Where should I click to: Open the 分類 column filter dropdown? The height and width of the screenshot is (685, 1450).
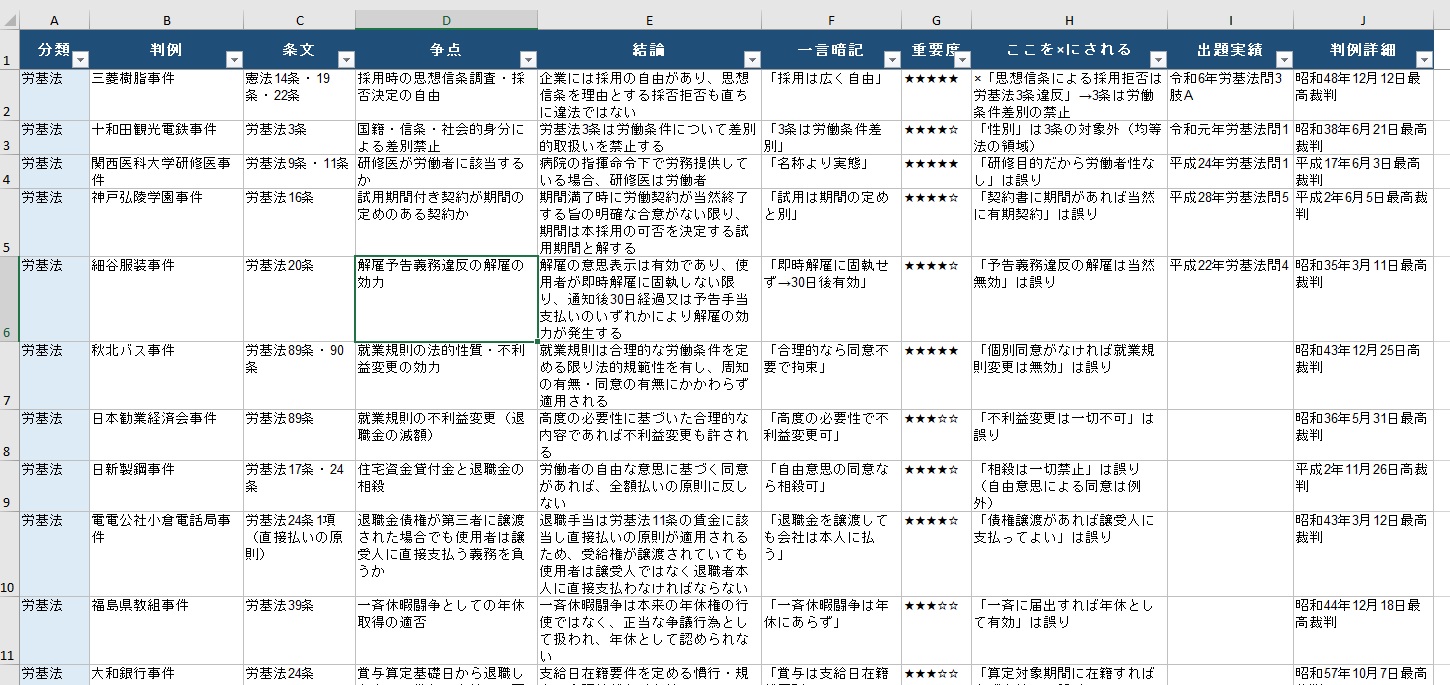(80, 59)
